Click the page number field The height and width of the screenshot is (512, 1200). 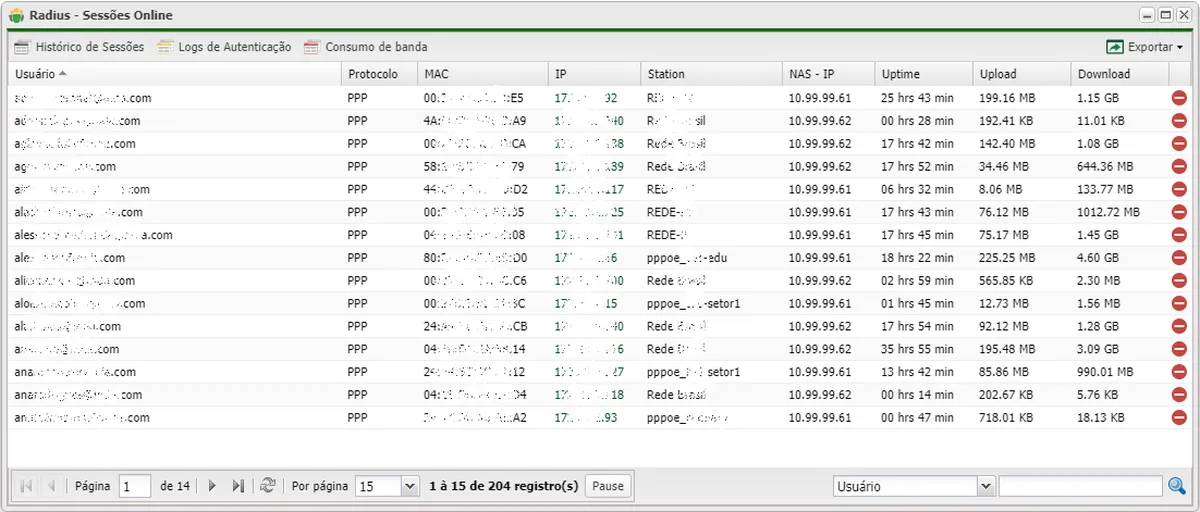(134, 486)
